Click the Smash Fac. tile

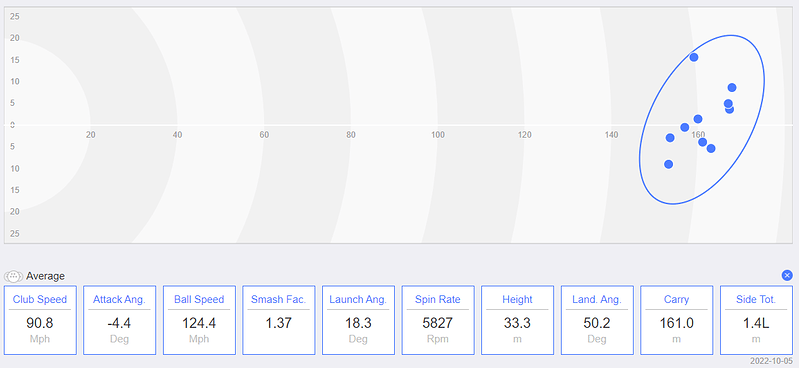click(x=279, y=320)
